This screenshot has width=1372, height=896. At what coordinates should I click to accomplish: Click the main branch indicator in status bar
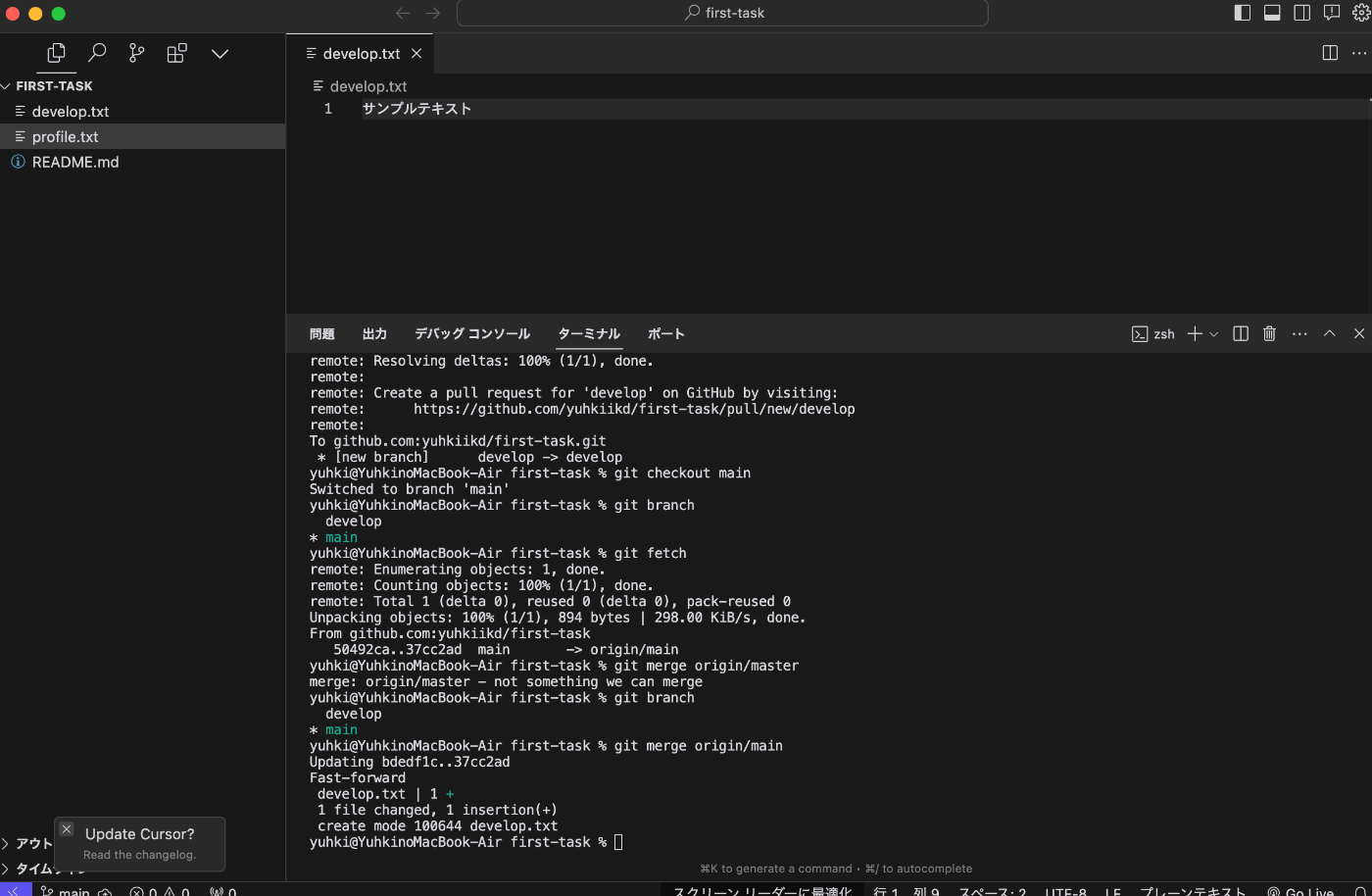click(x=76, y=891)
